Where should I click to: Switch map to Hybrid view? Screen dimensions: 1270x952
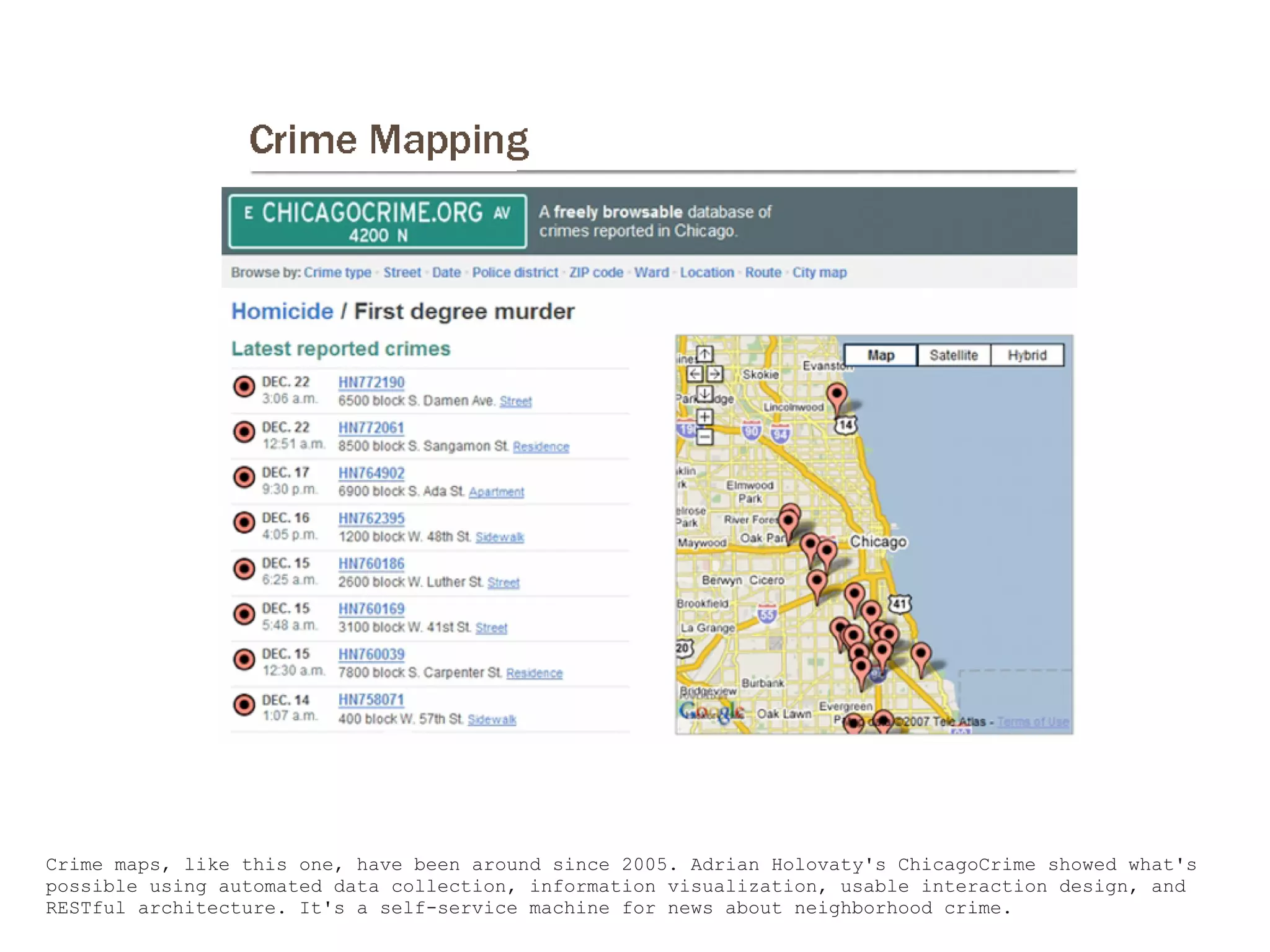tap(1027, 355)
